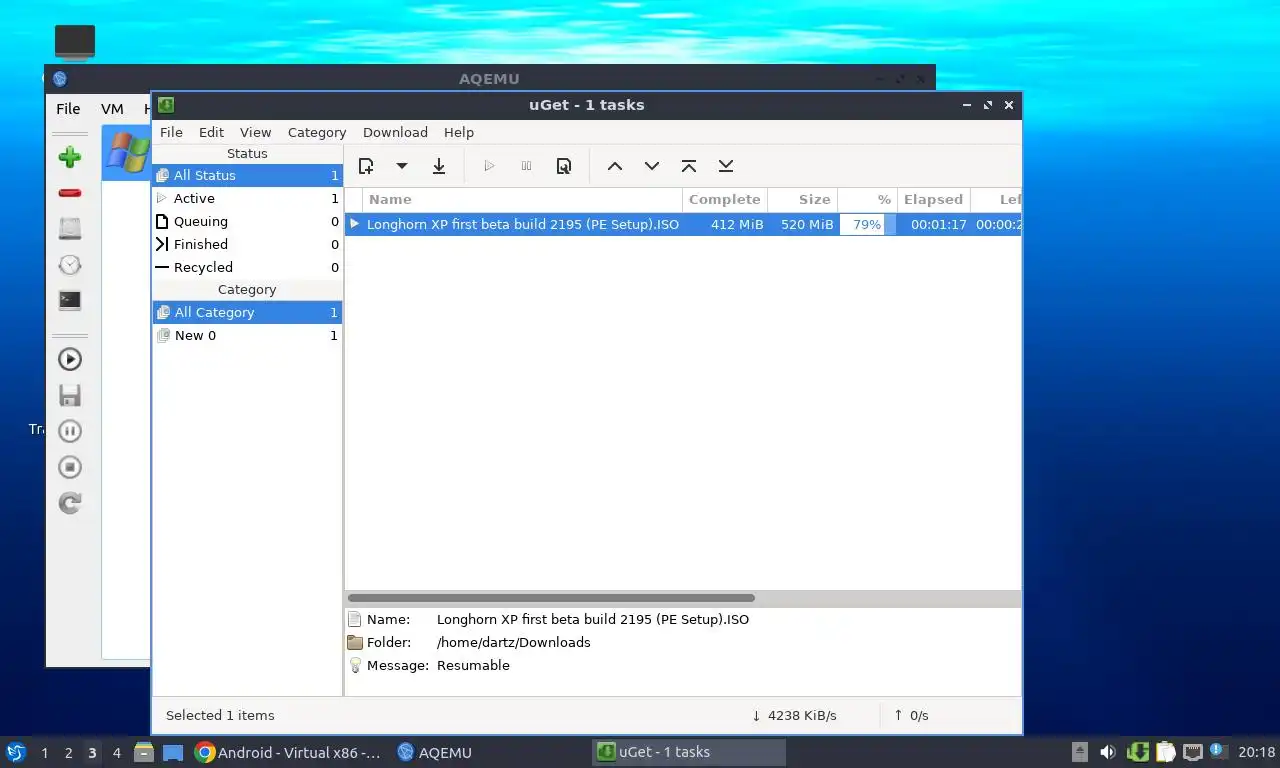
Task: Click the pause VM icon in AQEMU
Action: tap(70, 431)
